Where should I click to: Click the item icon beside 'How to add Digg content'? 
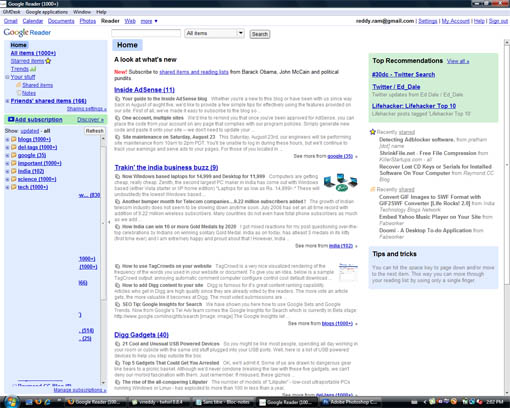click(x=117, y=285)
